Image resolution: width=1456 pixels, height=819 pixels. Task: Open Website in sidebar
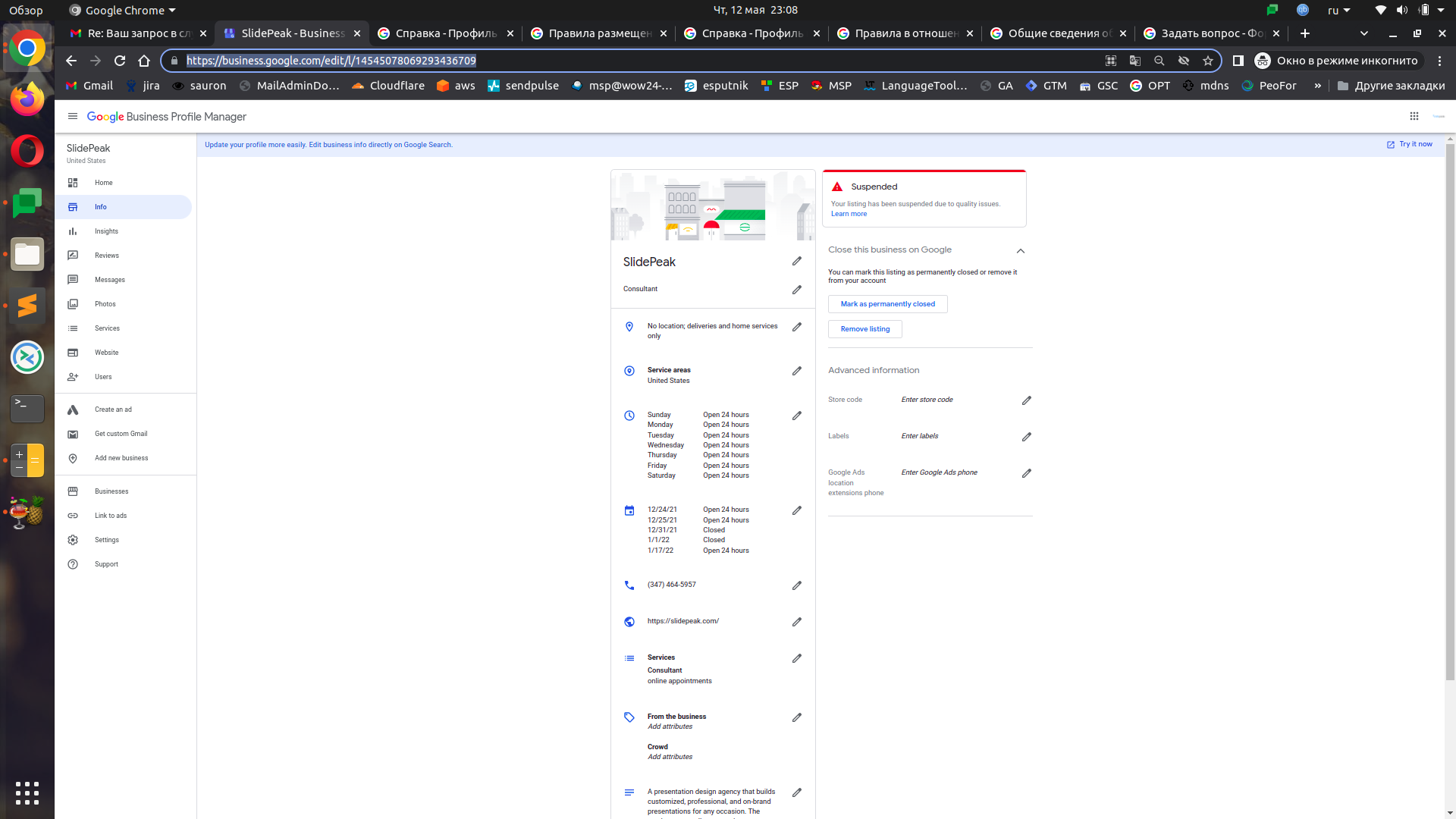[x=123, y=353]
